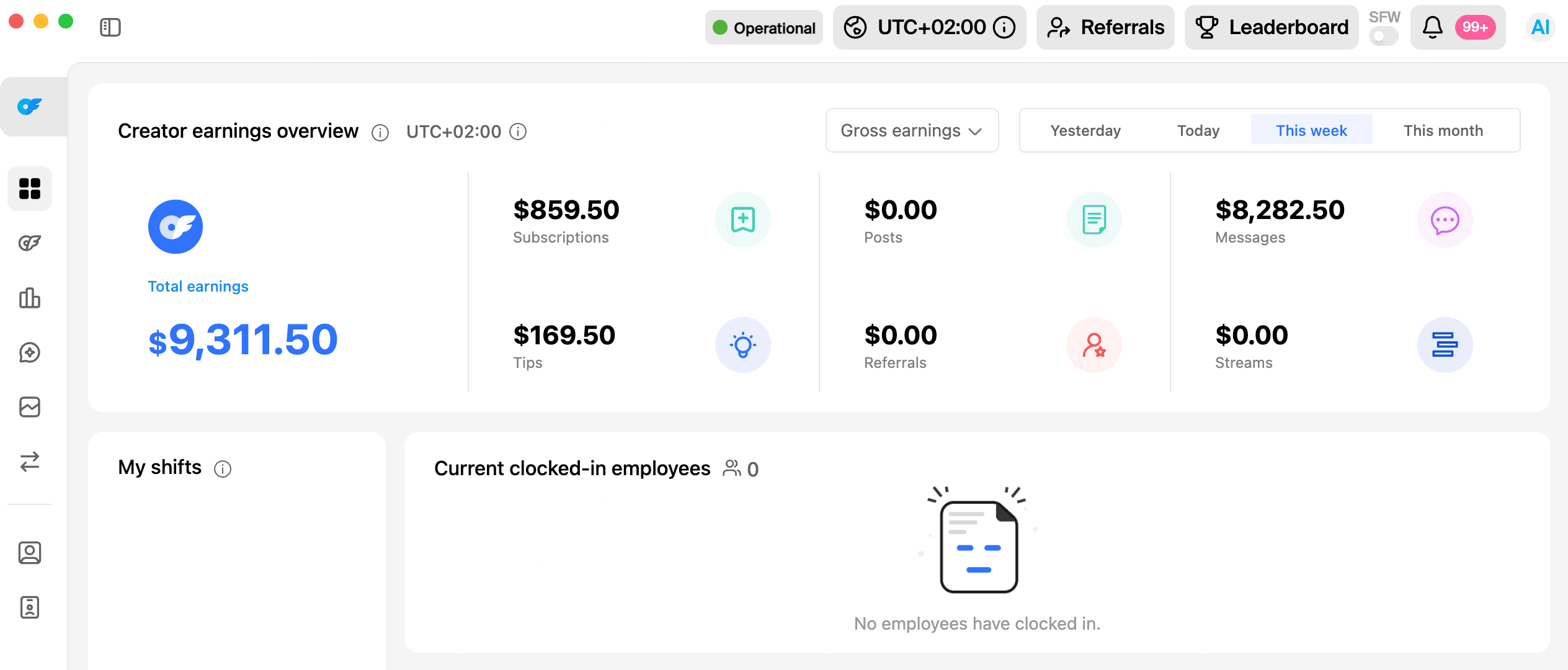Open the AI profile avatar menu
The width and height of the screenshot is (1568, 670).
(1540, 27)
